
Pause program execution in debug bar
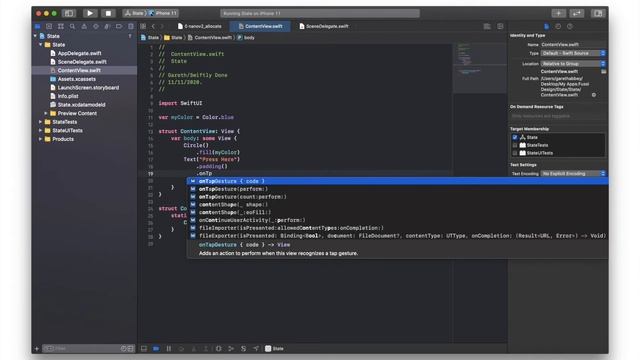click(169, 349)
